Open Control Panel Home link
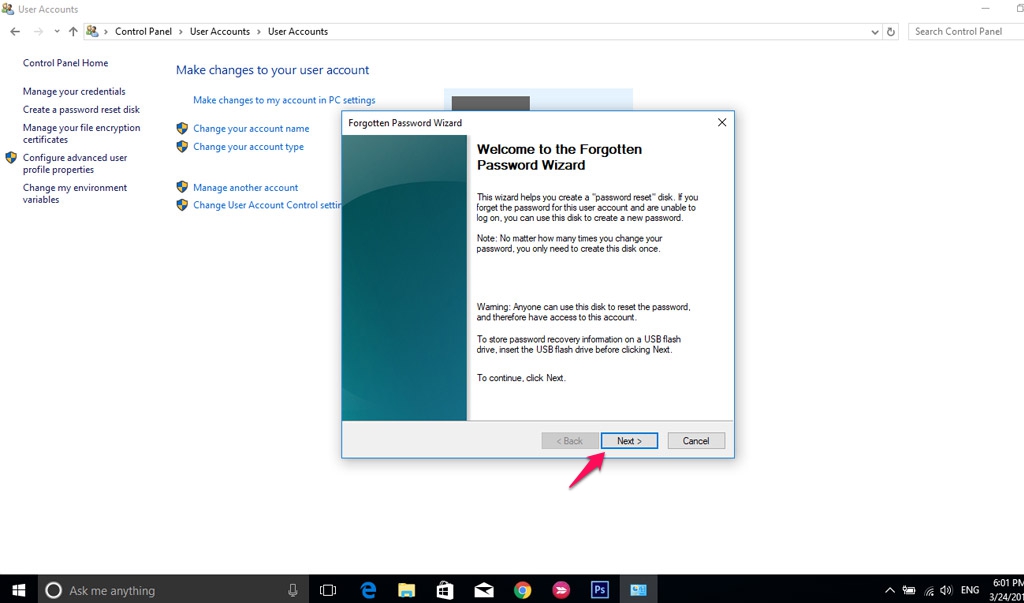The image size is (1024, 603). pos(65,63)
